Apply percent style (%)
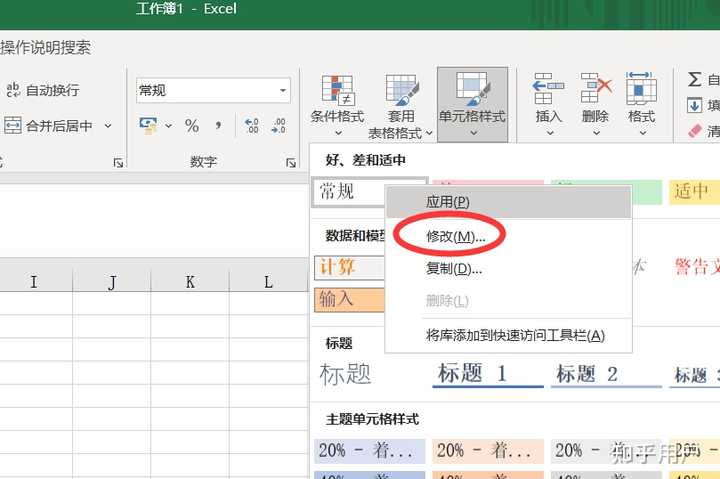The height and width of the screenshot is (479, 720). point(192,125)
